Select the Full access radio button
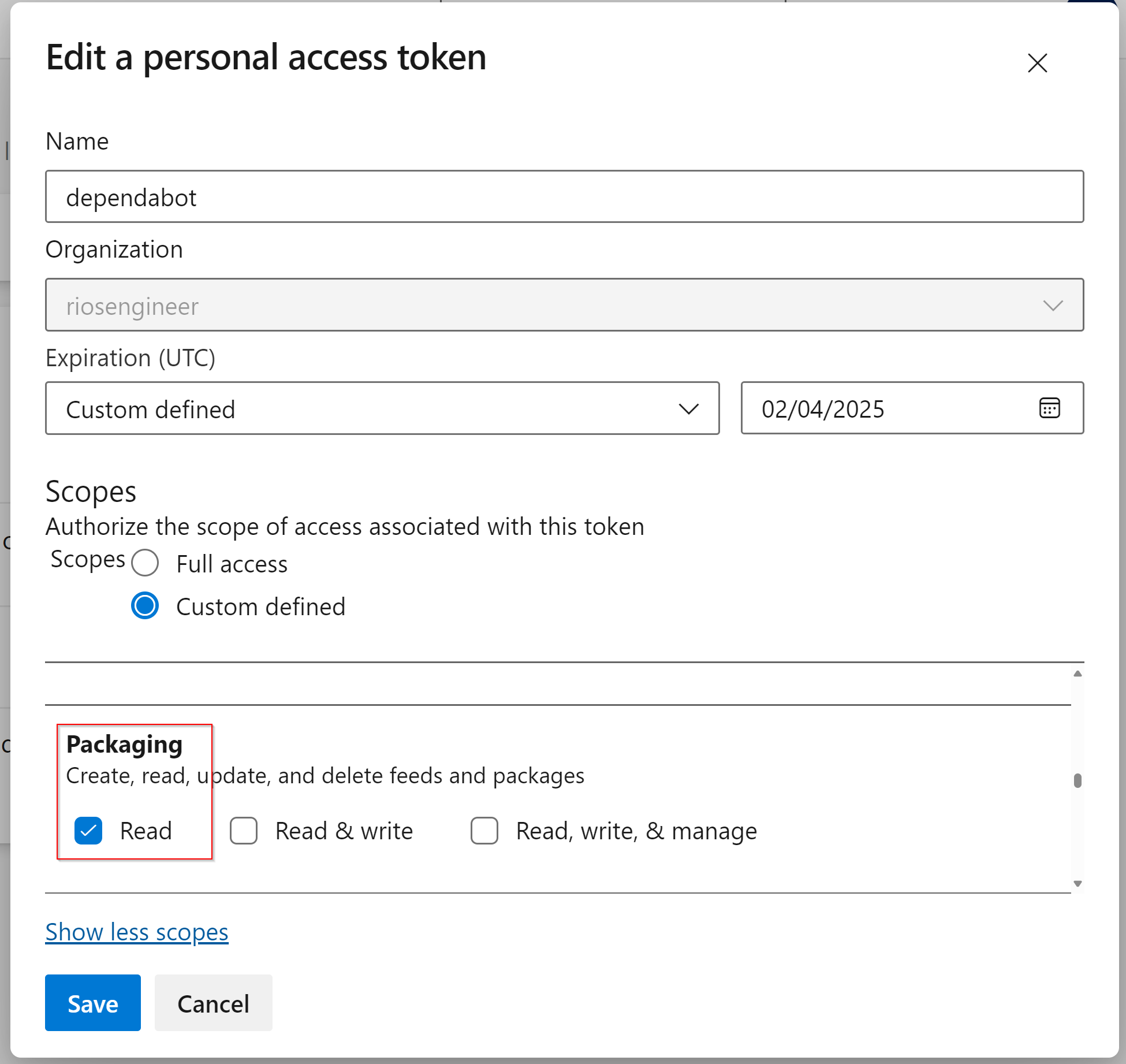This screenshot has width=1126, height=1064. pos(145,563)
